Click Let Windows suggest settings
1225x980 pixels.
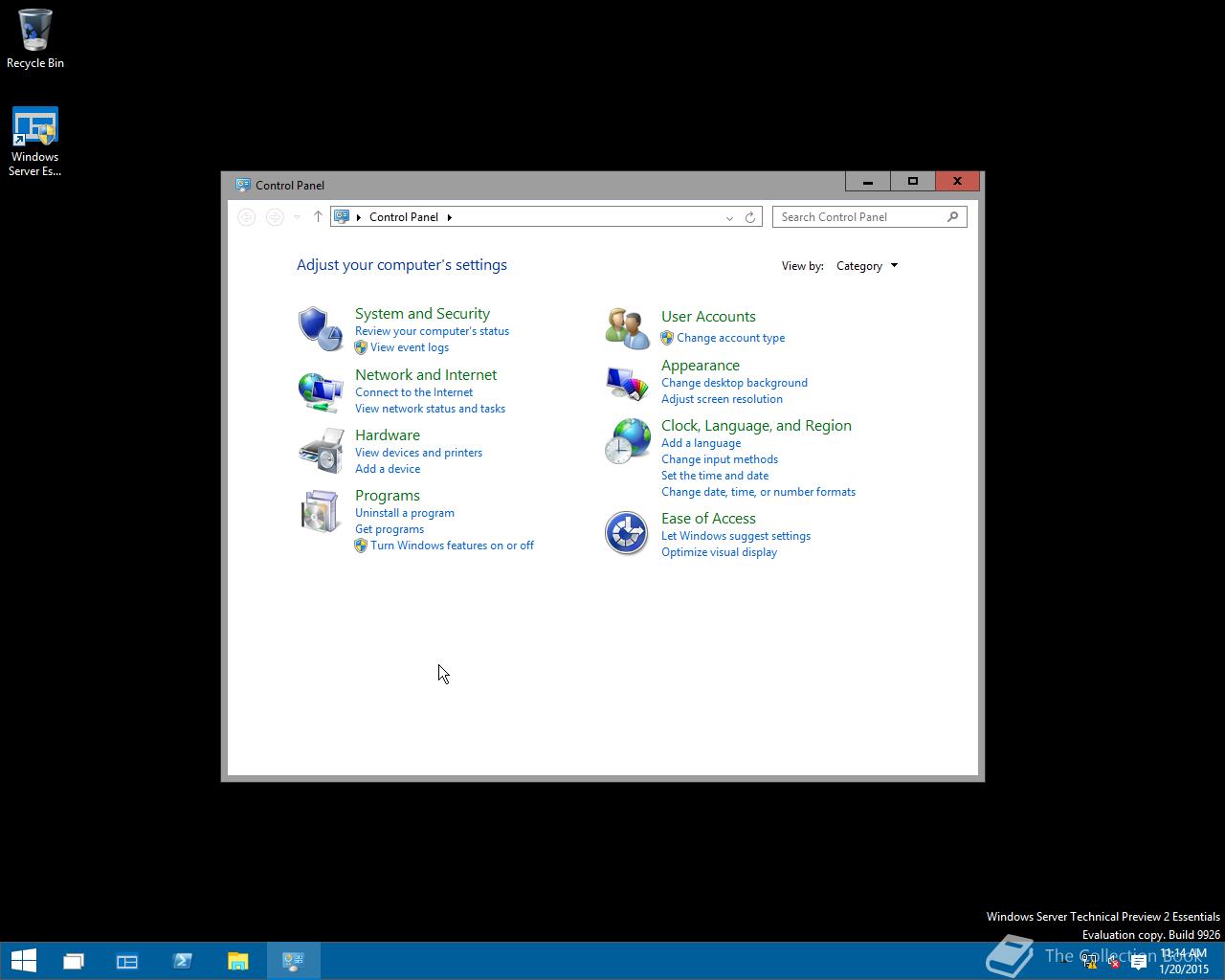[x=736, y=536]
